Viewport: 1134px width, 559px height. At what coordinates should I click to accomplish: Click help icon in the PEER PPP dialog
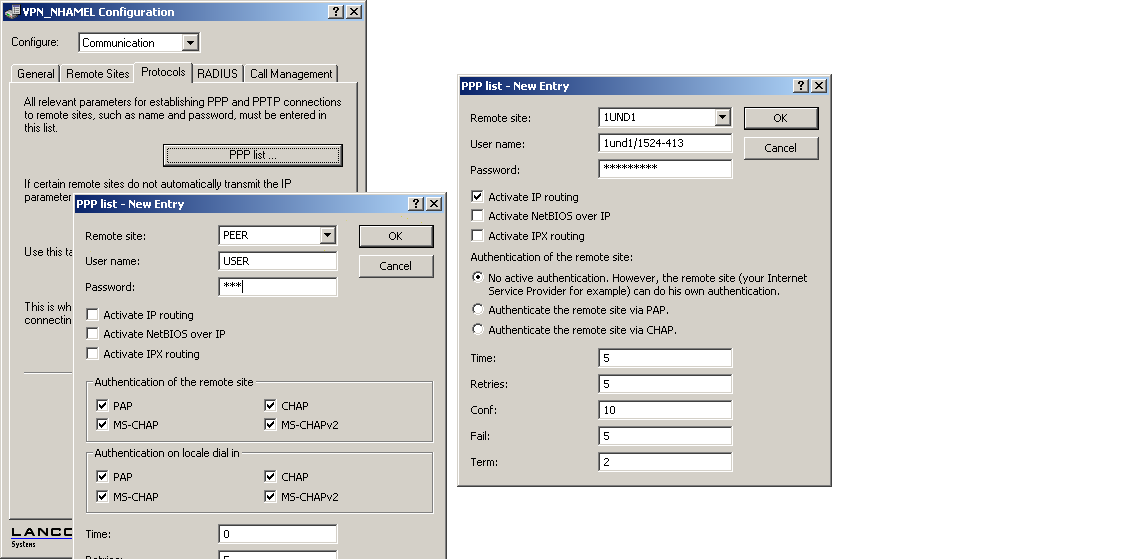click(x=416, y=204)
